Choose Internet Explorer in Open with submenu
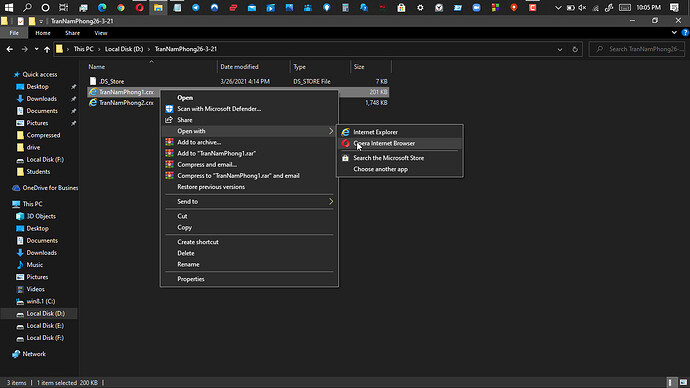 [x=400, y=132]
